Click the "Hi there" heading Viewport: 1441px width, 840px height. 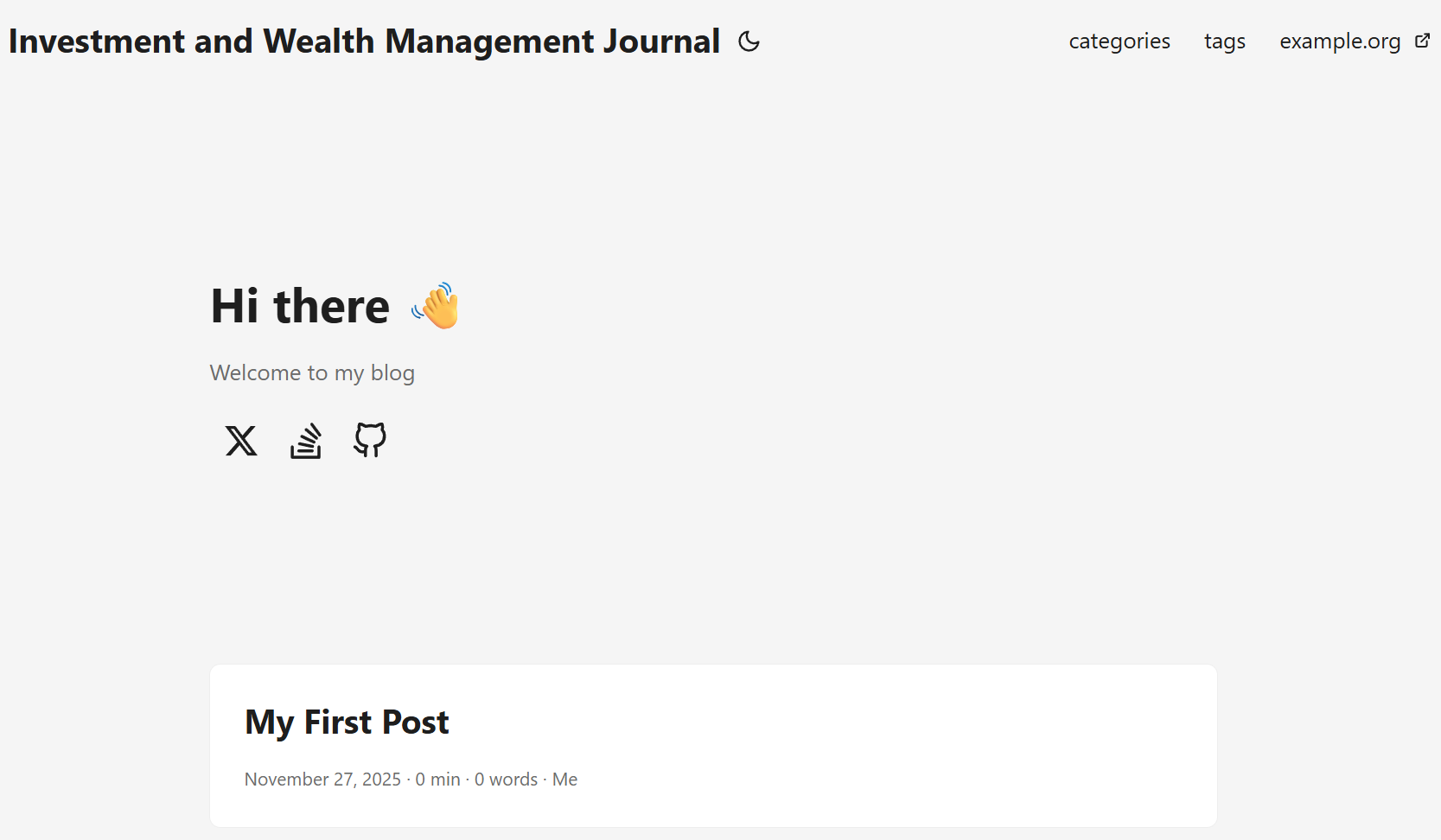300,306
